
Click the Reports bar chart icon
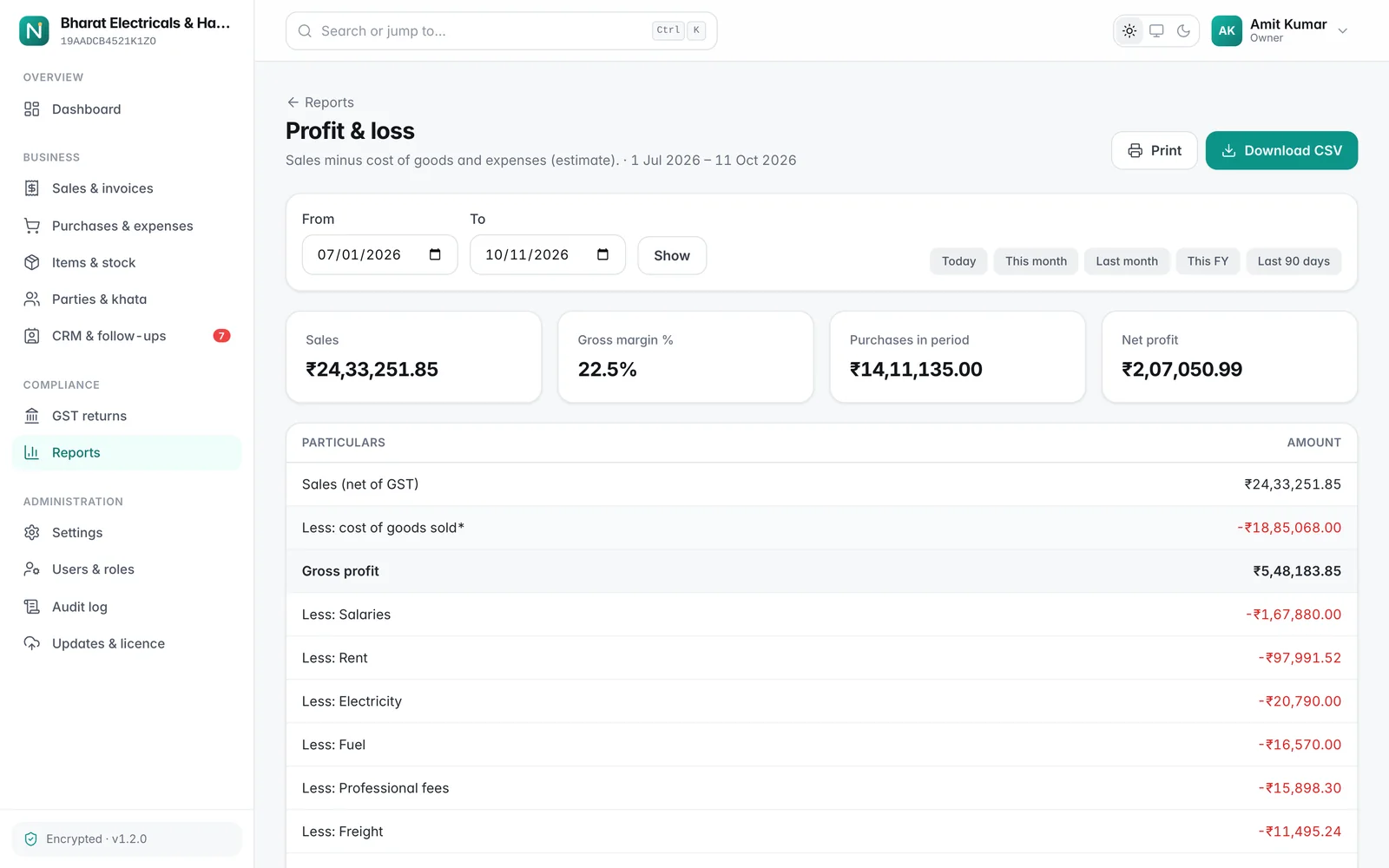[x=32, y=452]
